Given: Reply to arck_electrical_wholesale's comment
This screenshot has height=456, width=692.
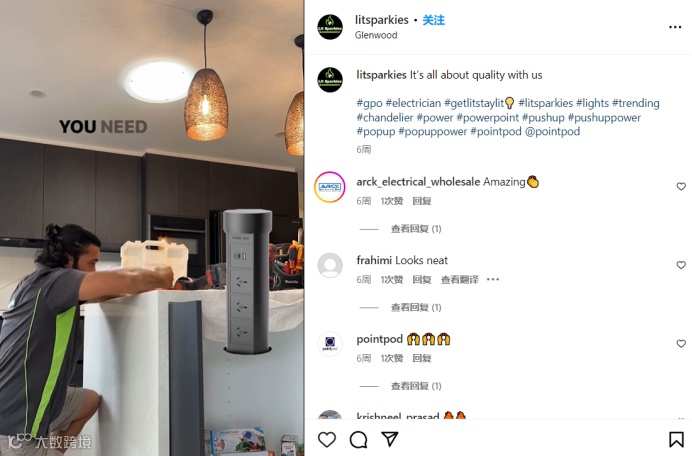Looking at the screenshot, I should [421, 201].
